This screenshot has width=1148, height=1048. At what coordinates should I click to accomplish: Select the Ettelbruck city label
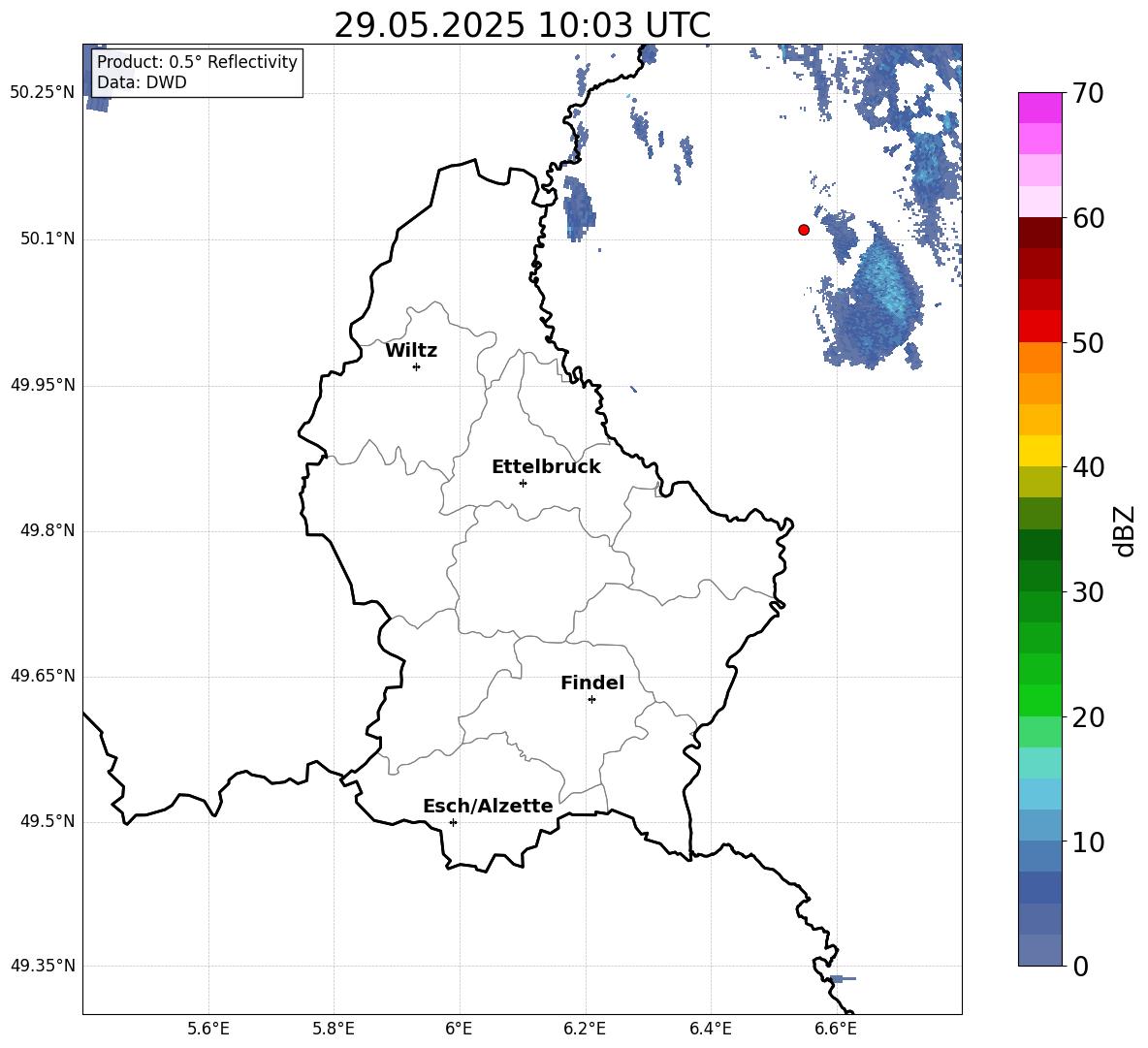pos(546,467)
